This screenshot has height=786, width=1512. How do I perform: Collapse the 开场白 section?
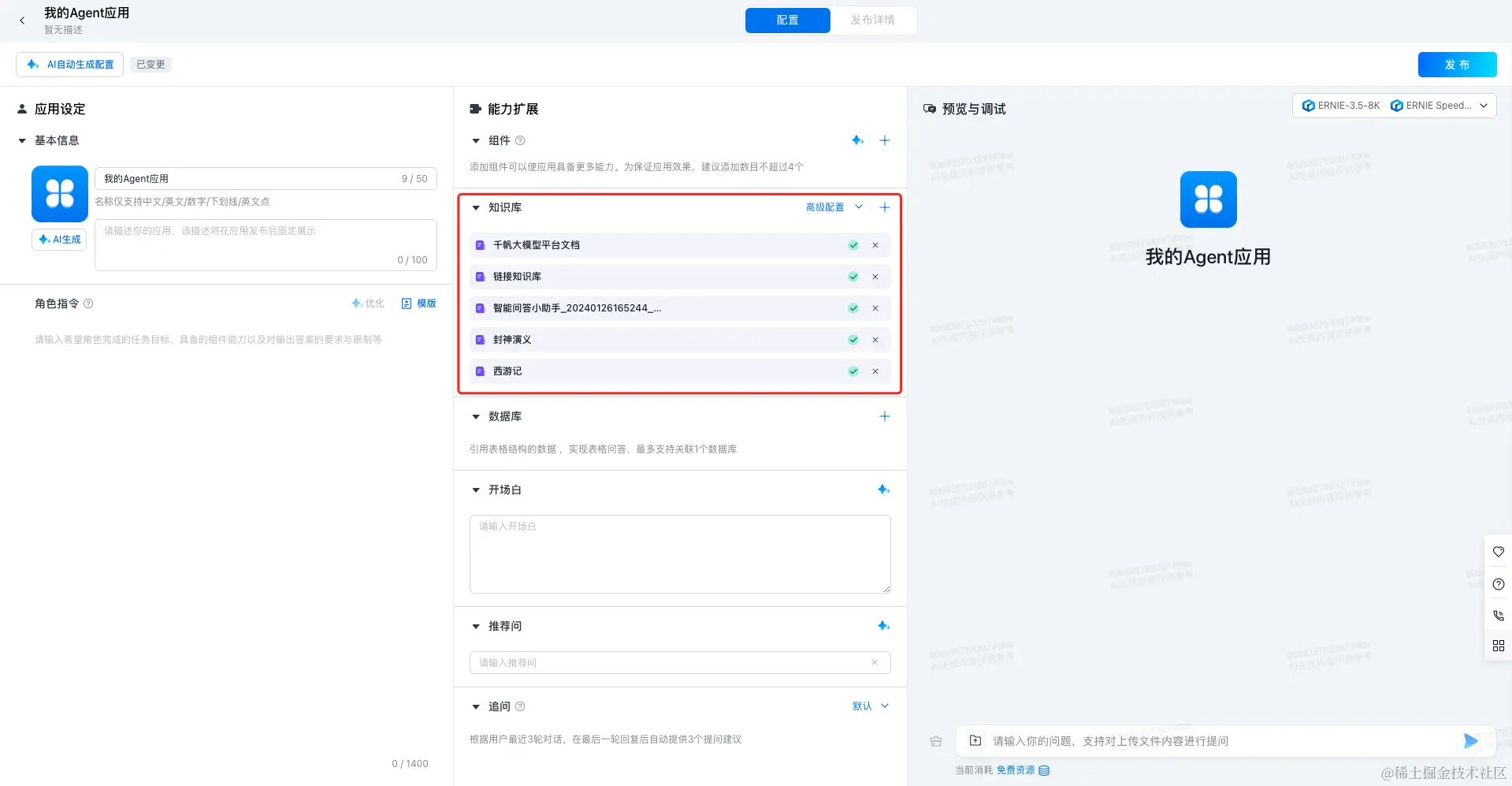coord(476,490)
